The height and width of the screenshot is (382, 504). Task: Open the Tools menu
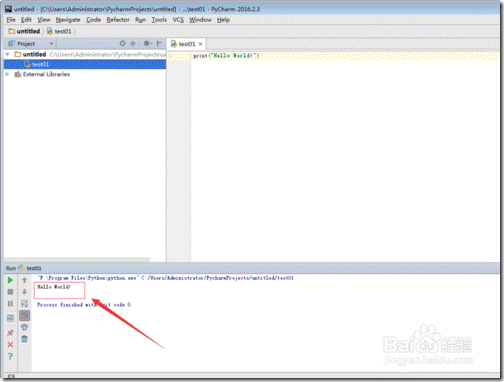point(159,20)
